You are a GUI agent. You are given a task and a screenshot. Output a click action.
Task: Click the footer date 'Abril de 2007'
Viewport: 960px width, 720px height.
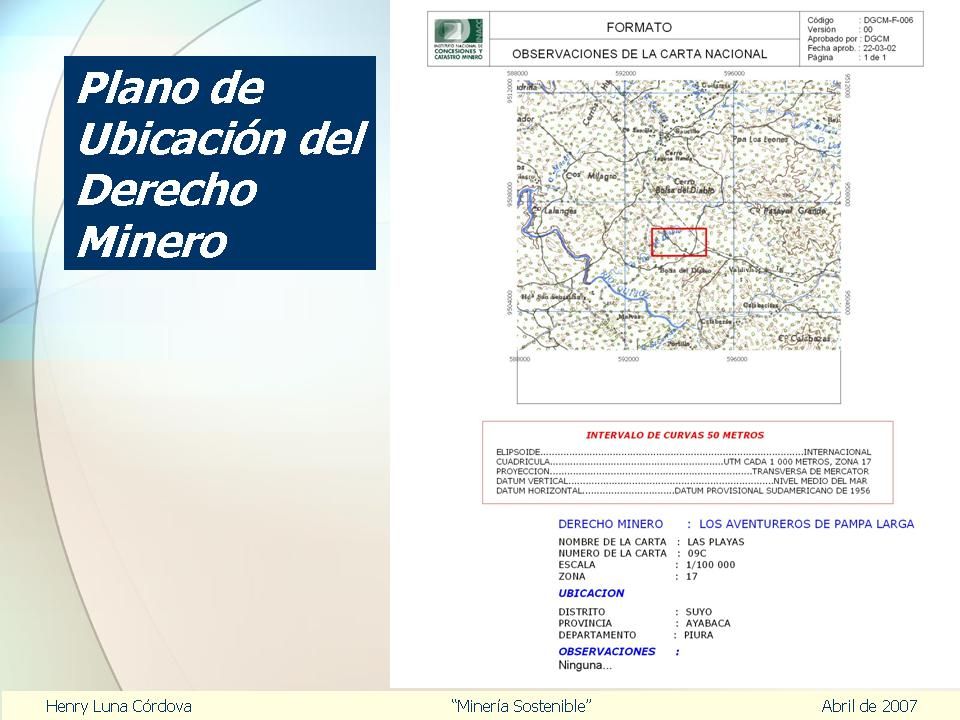(x=869, y=707)
